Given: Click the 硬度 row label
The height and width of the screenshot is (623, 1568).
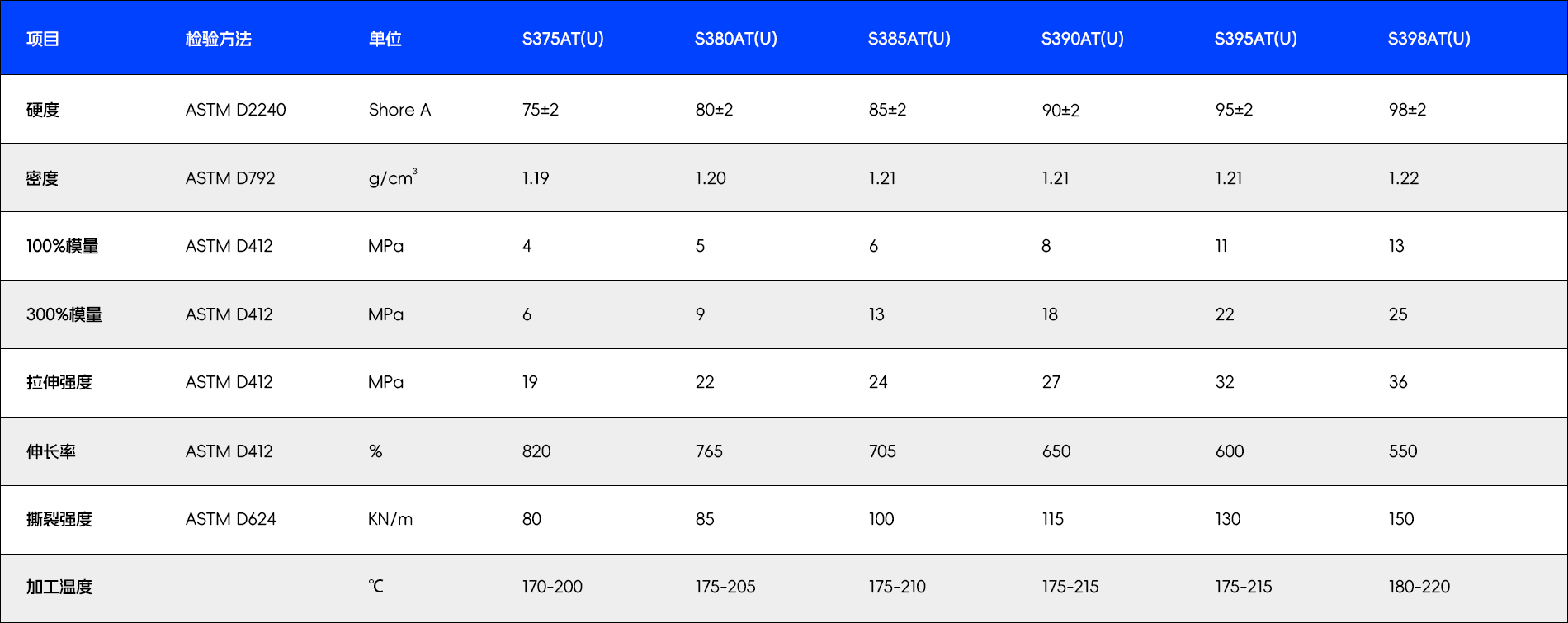Looking at the screenshot, I should tap(43, 110).
